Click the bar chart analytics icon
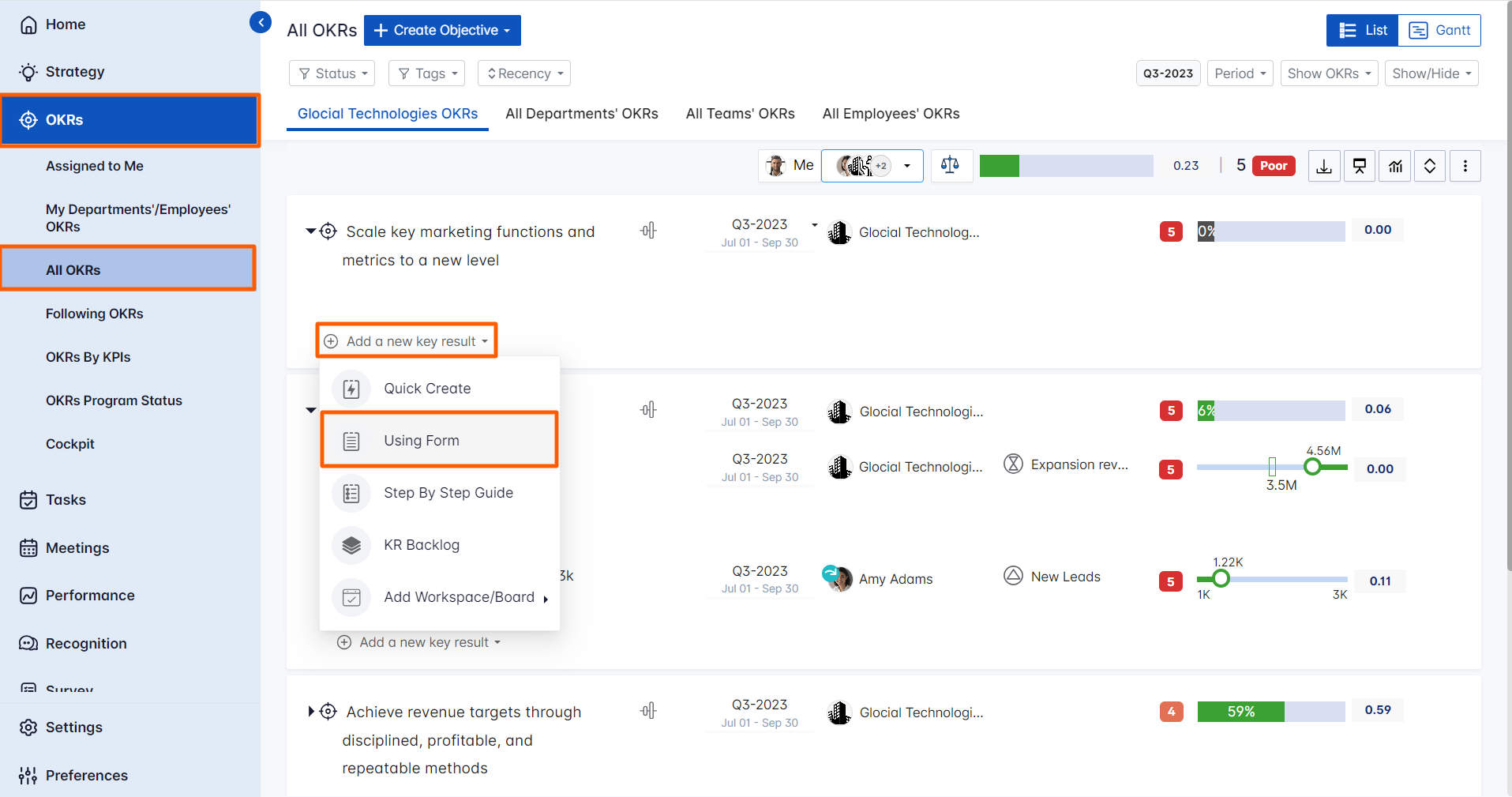Viewport: 1512px width, 797px height. coord(1395,166)
